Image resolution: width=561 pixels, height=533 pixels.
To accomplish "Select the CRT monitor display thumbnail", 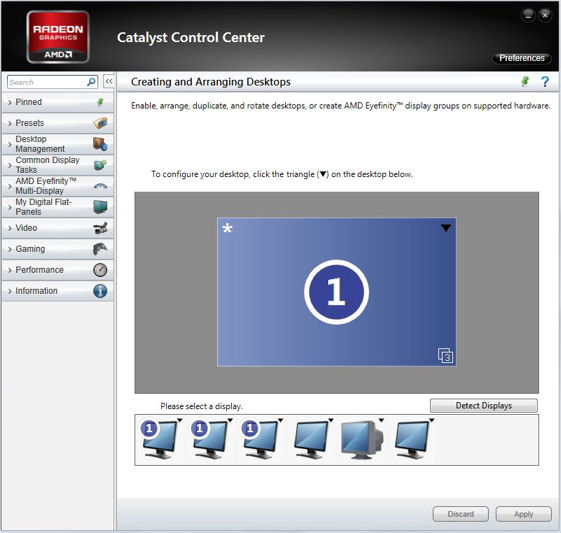I will (362, 440).
